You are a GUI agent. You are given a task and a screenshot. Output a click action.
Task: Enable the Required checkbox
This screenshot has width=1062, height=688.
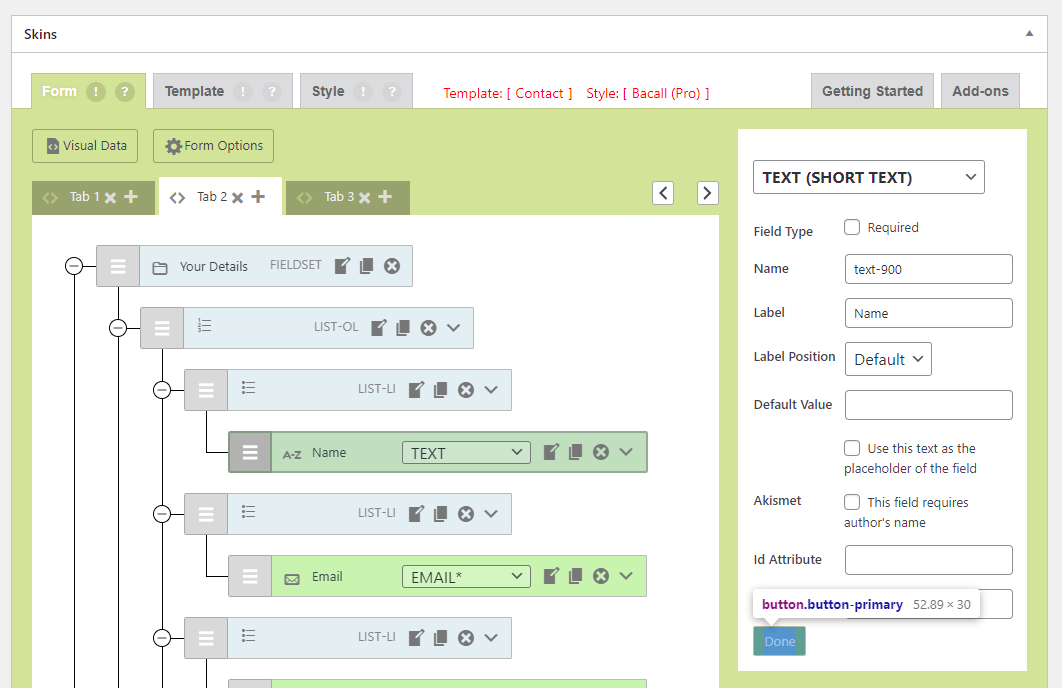(x=852, y=227)
